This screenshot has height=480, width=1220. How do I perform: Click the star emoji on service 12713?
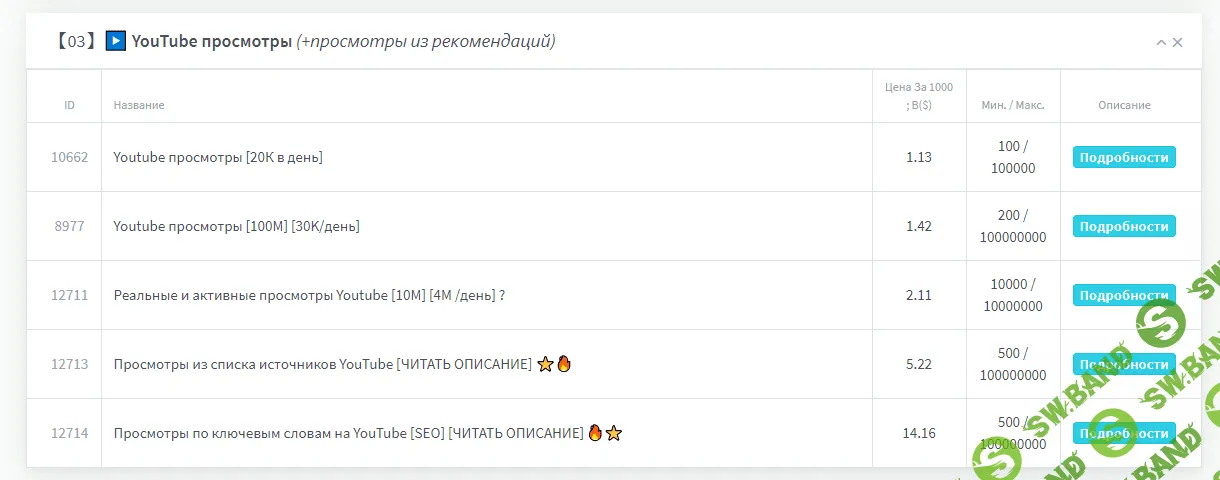pyautogui.click(x=545, y=364)
